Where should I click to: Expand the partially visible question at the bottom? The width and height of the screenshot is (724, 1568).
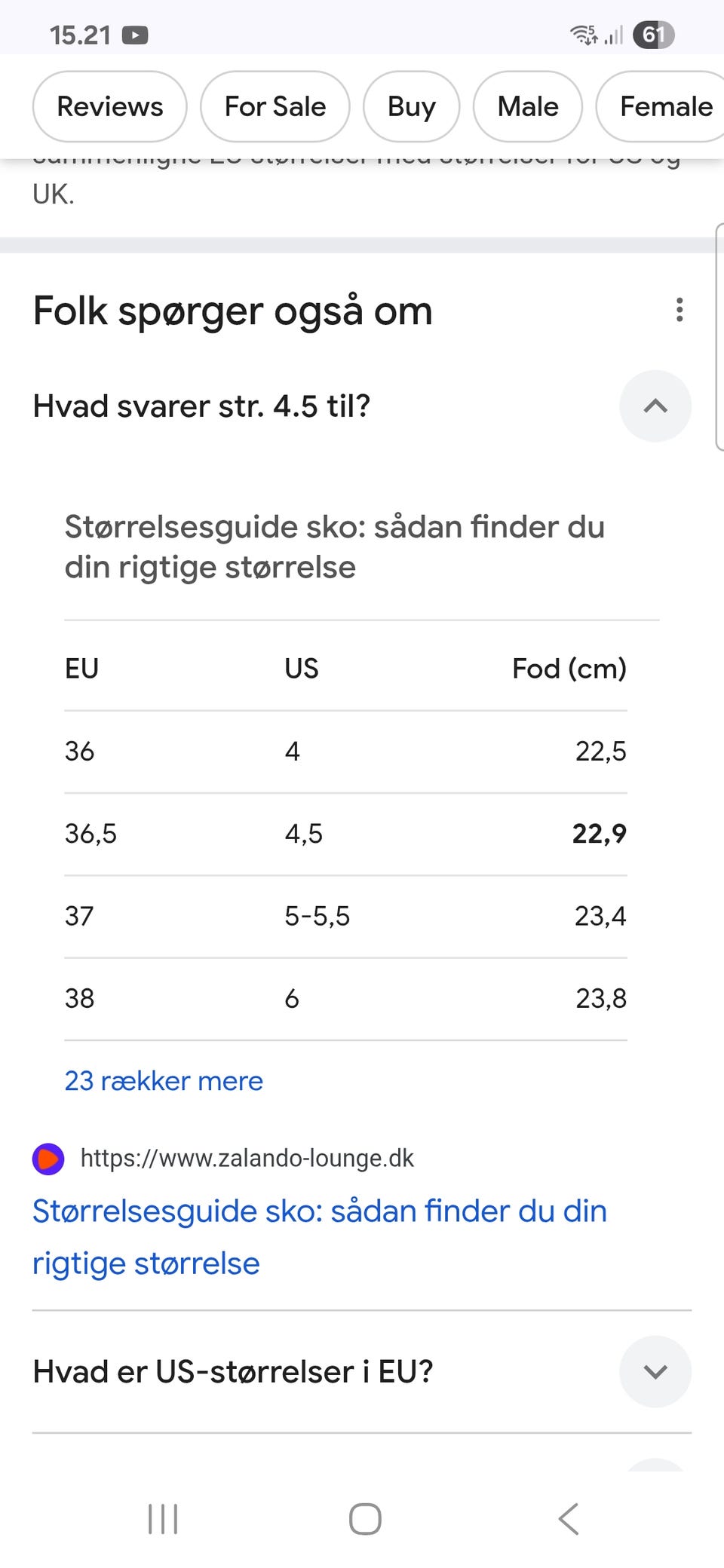click(655, 1465)
